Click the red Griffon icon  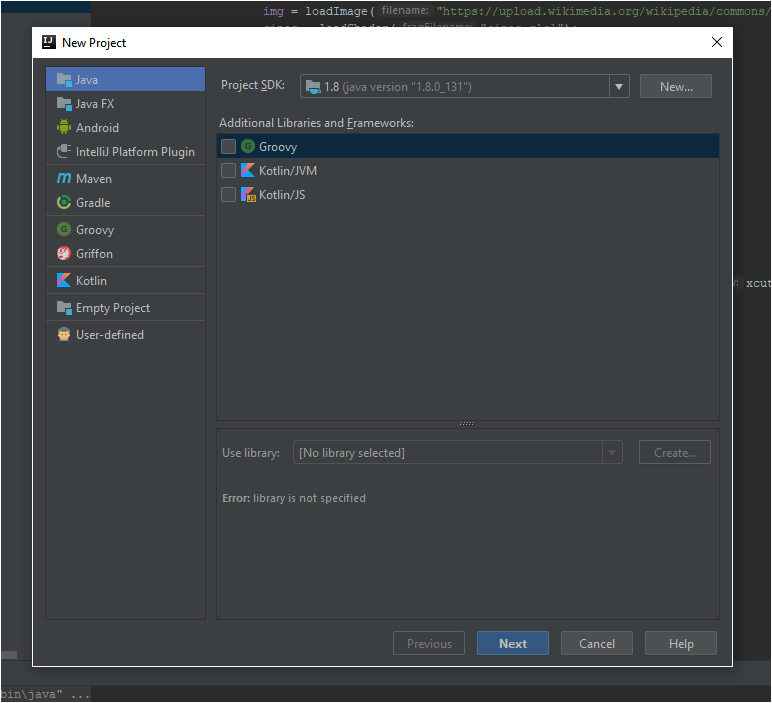[x=64, y=254]
